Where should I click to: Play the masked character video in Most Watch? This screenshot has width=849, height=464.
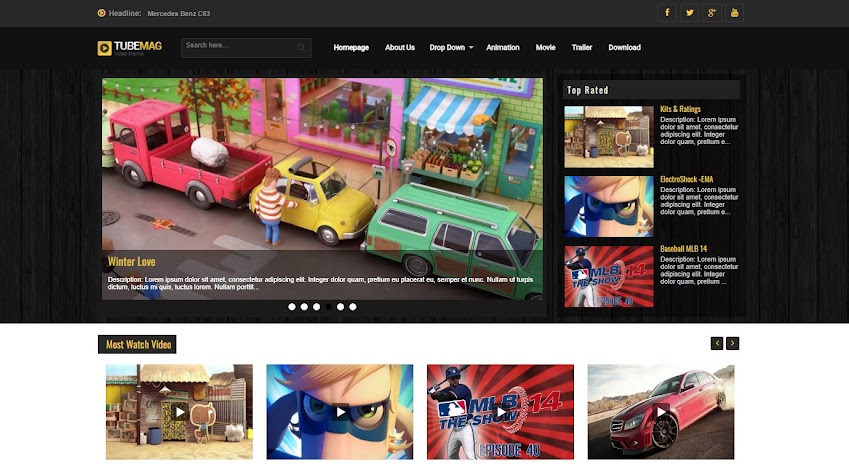click(339, 412)
